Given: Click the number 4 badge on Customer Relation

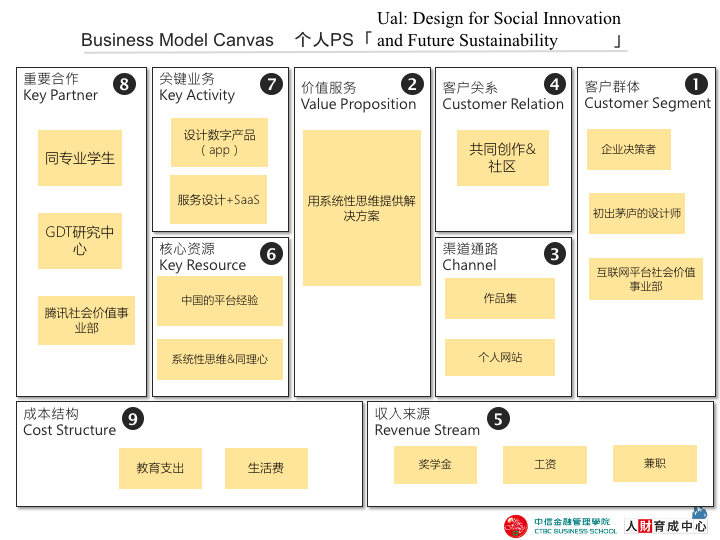Looking at the screenshot, I should [x=555, y=84].
